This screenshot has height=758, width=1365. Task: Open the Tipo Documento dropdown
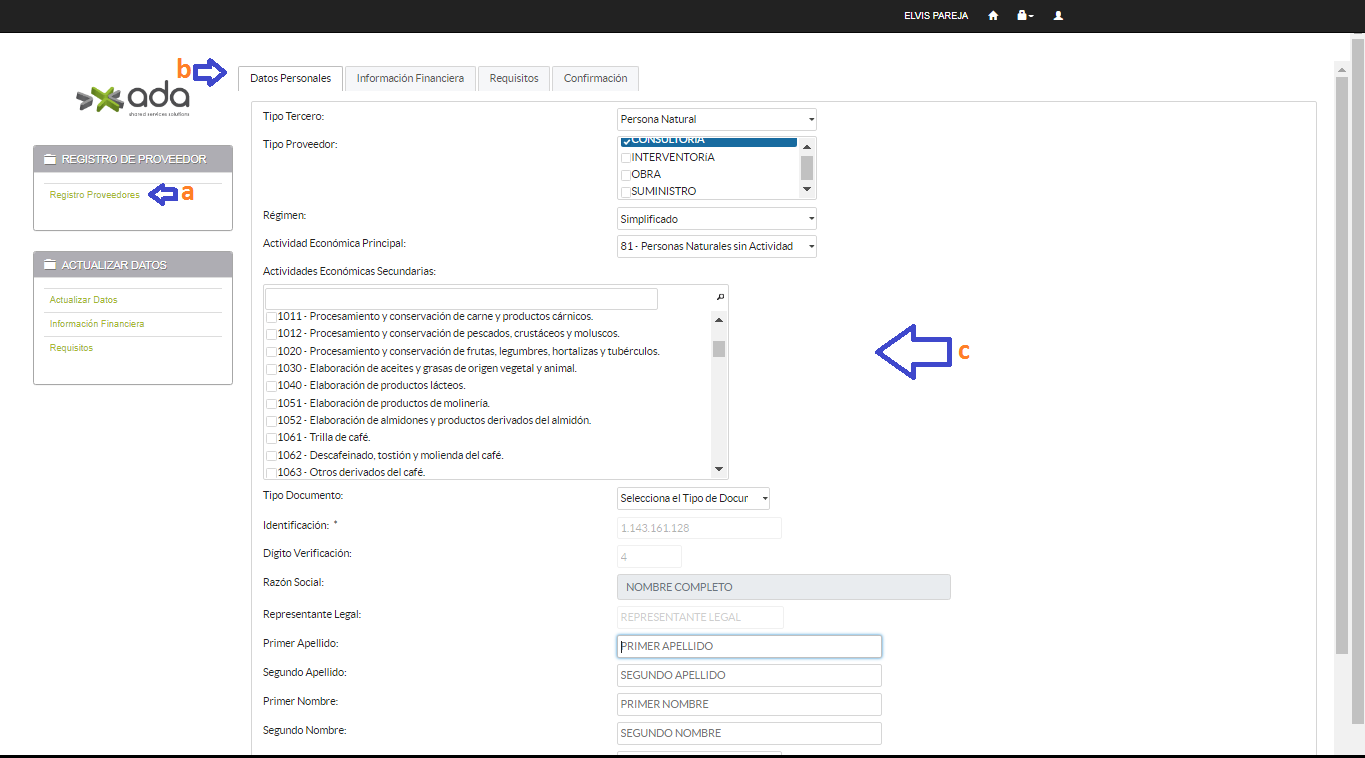click(x=693, y=498)
